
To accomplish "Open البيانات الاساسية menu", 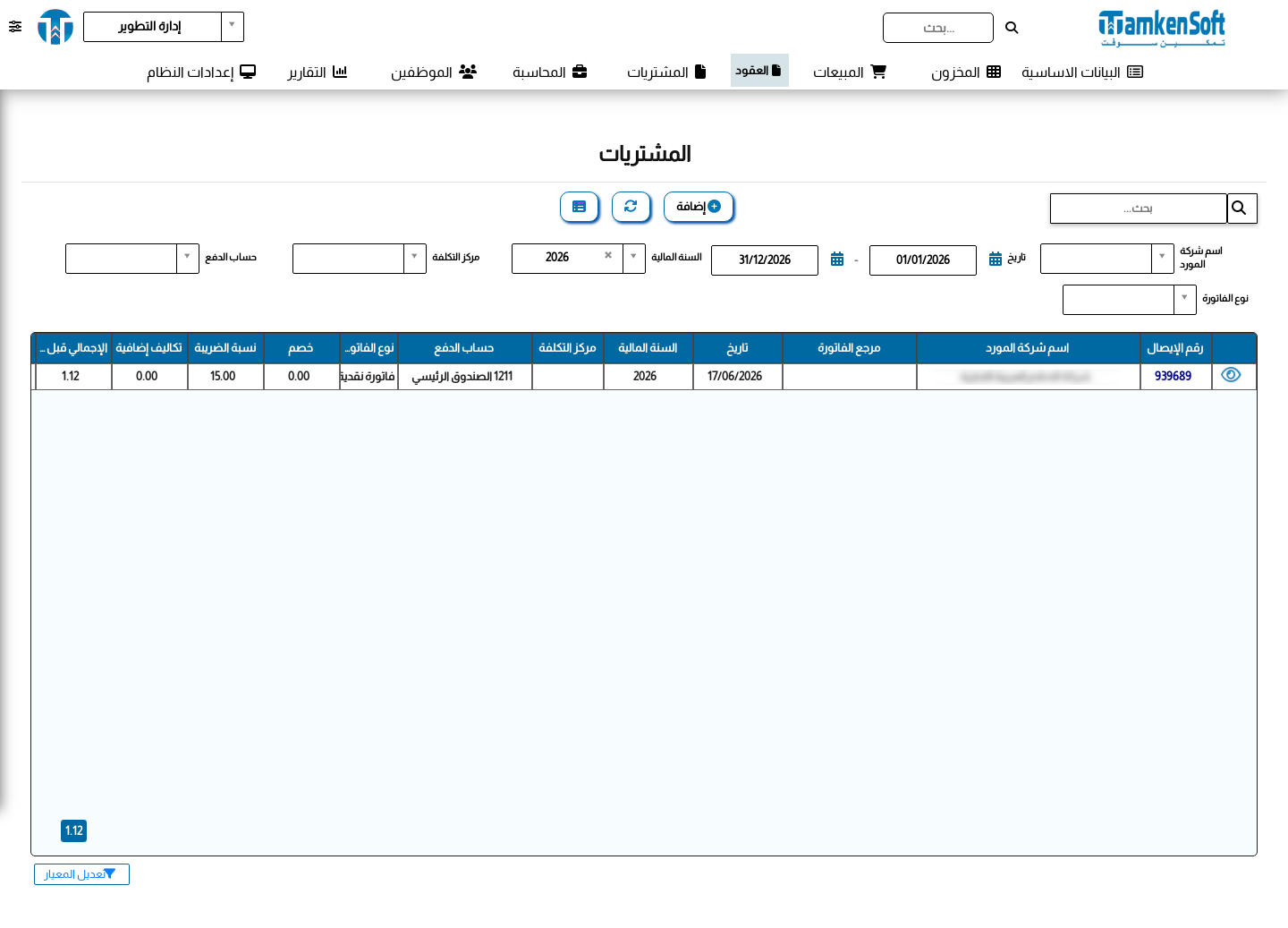I will click(1082, 72).
